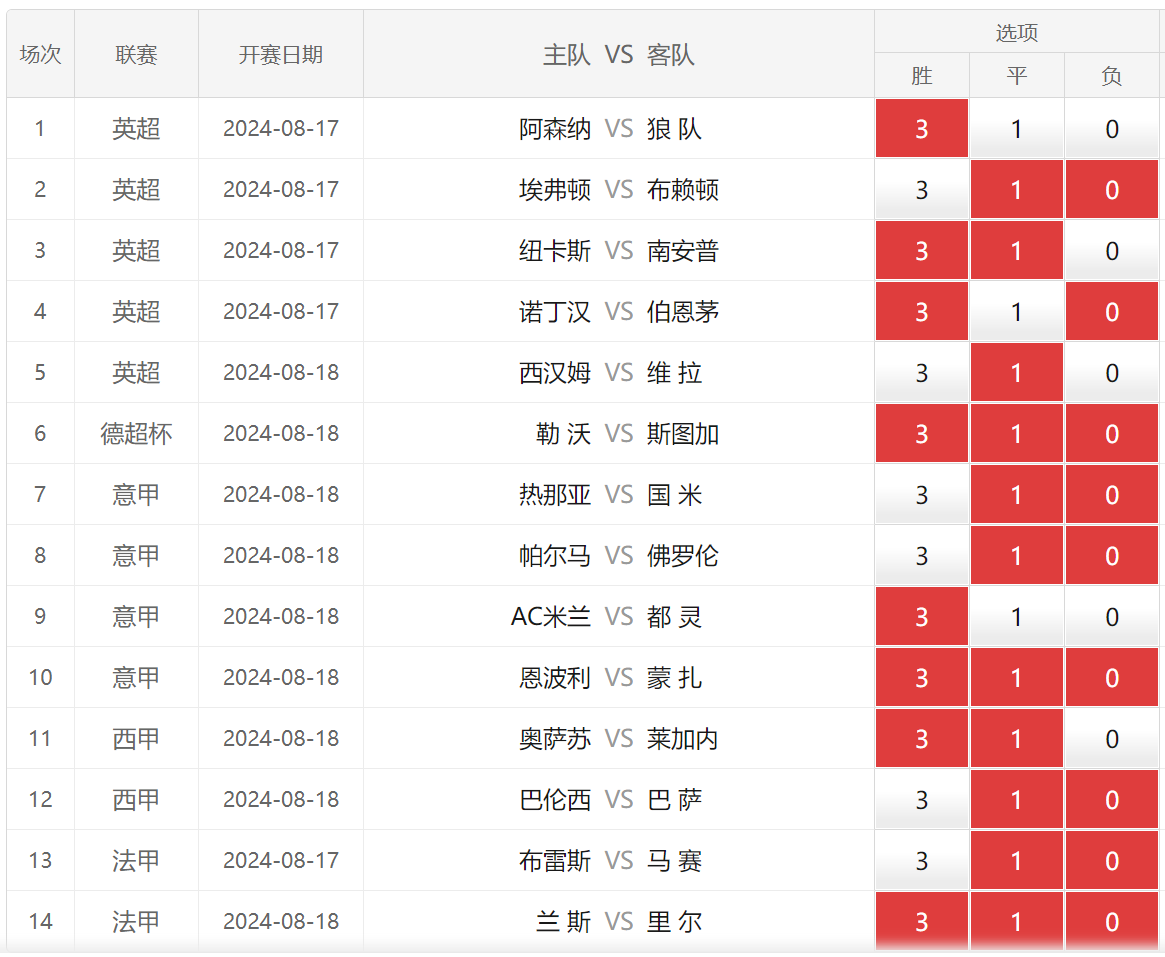Click the 布雷斯 VS 马赛 match text

point(610,860)
